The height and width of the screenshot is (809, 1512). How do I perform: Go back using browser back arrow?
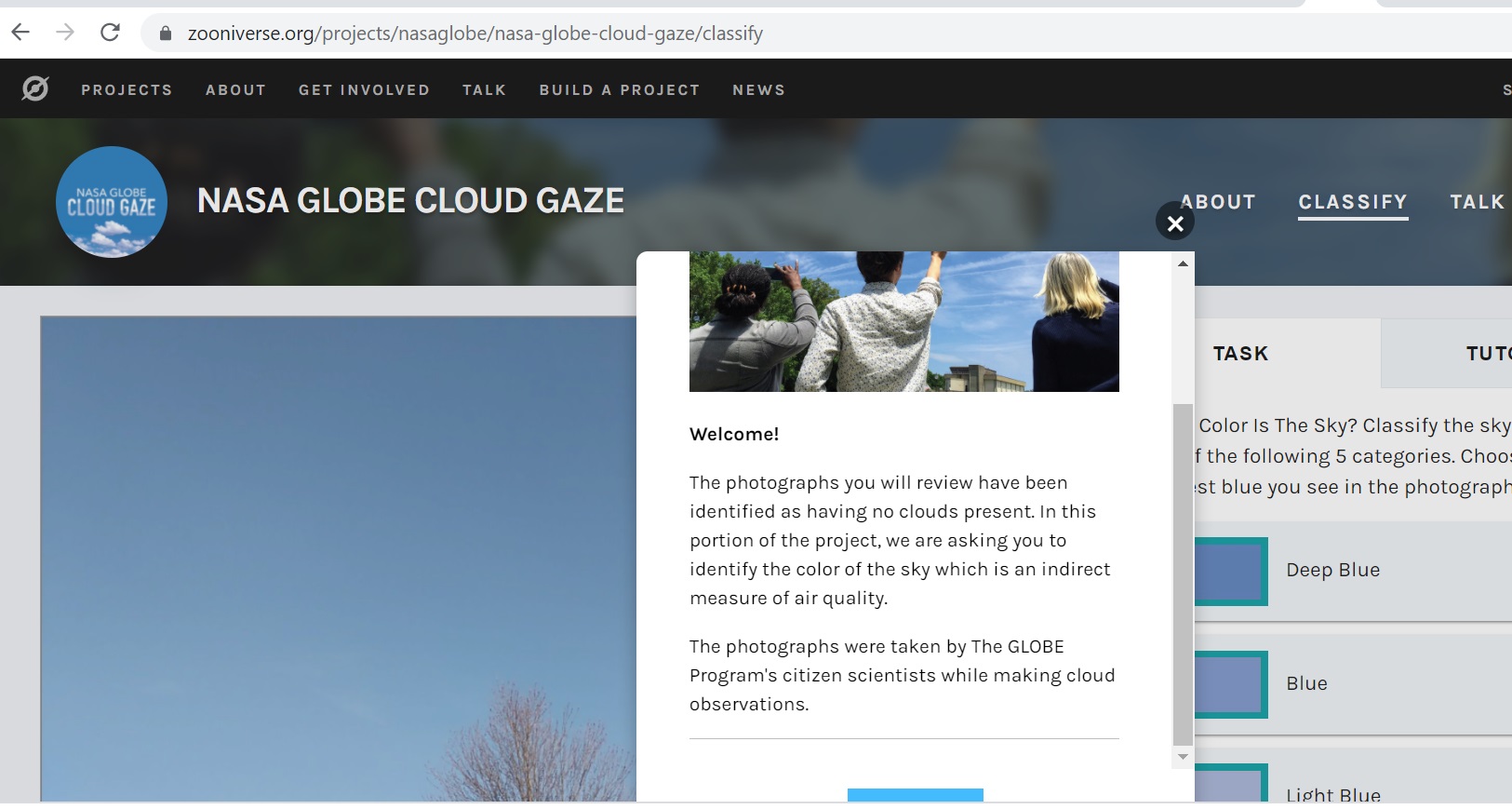pos(20,33)
